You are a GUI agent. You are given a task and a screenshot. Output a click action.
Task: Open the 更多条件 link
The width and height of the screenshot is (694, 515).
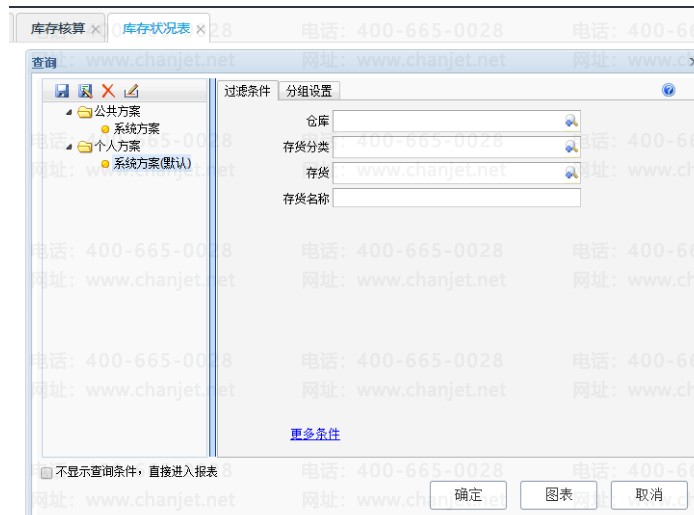tap(315, 434)
